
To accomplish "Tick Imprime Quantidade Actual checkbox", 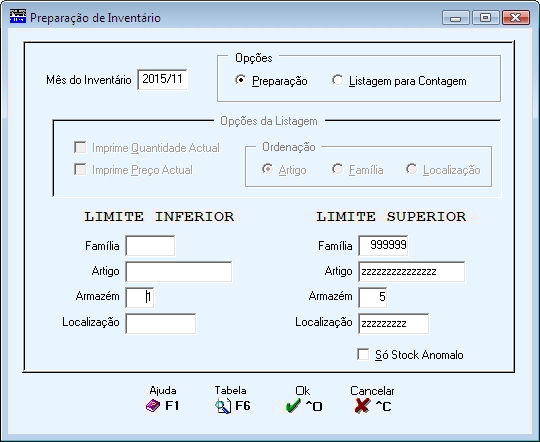I will (x=80, y=147).
